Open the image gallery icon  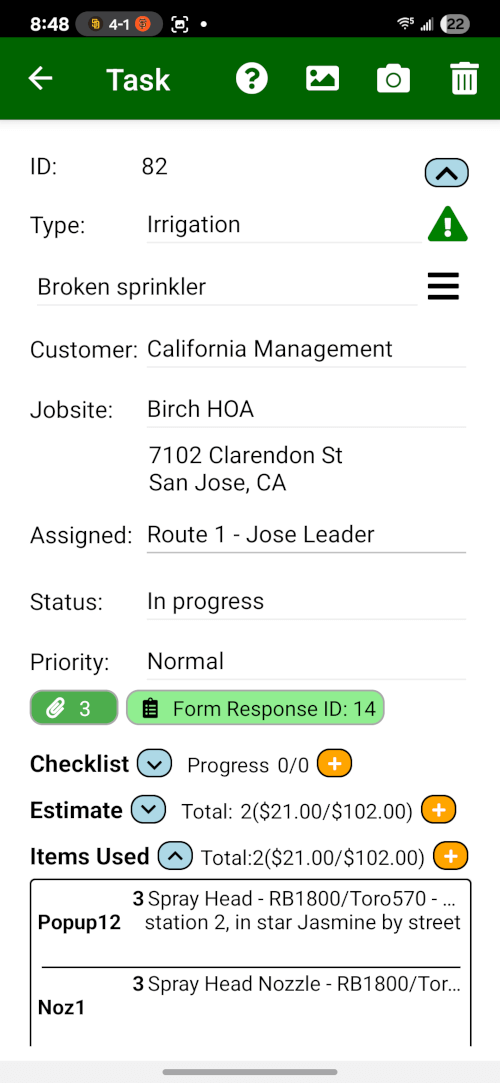click(x=323, y=79)
